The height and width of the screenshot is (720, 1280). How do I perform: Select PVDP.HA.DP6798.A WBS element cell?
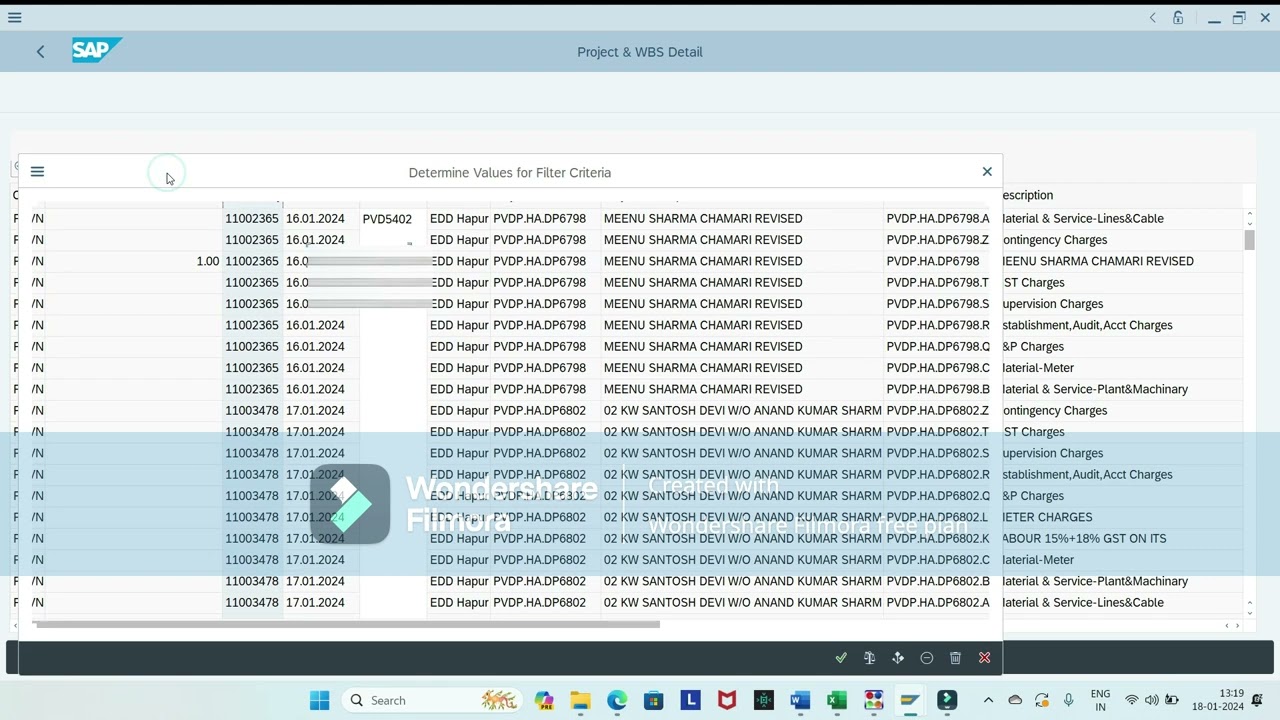point(938,219)
